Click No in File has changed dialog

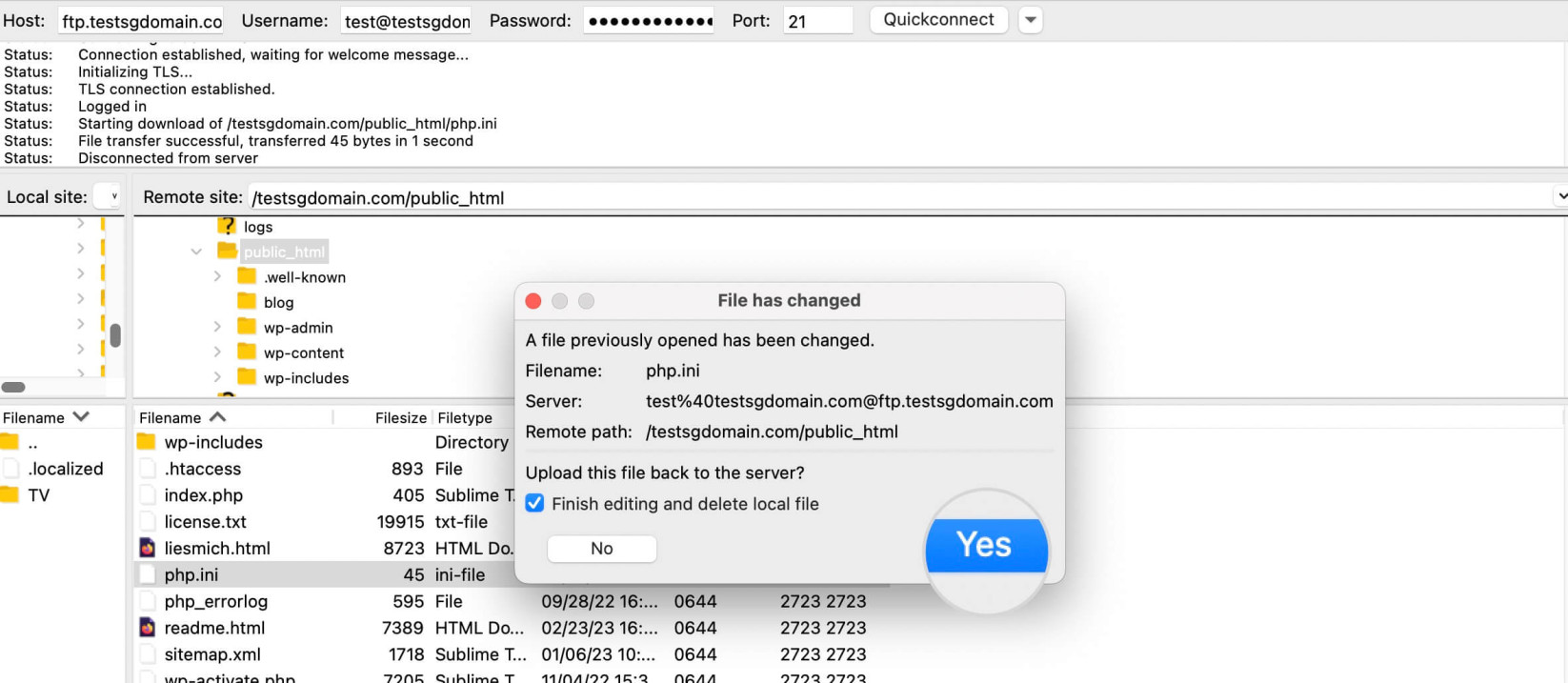(602, 549)
